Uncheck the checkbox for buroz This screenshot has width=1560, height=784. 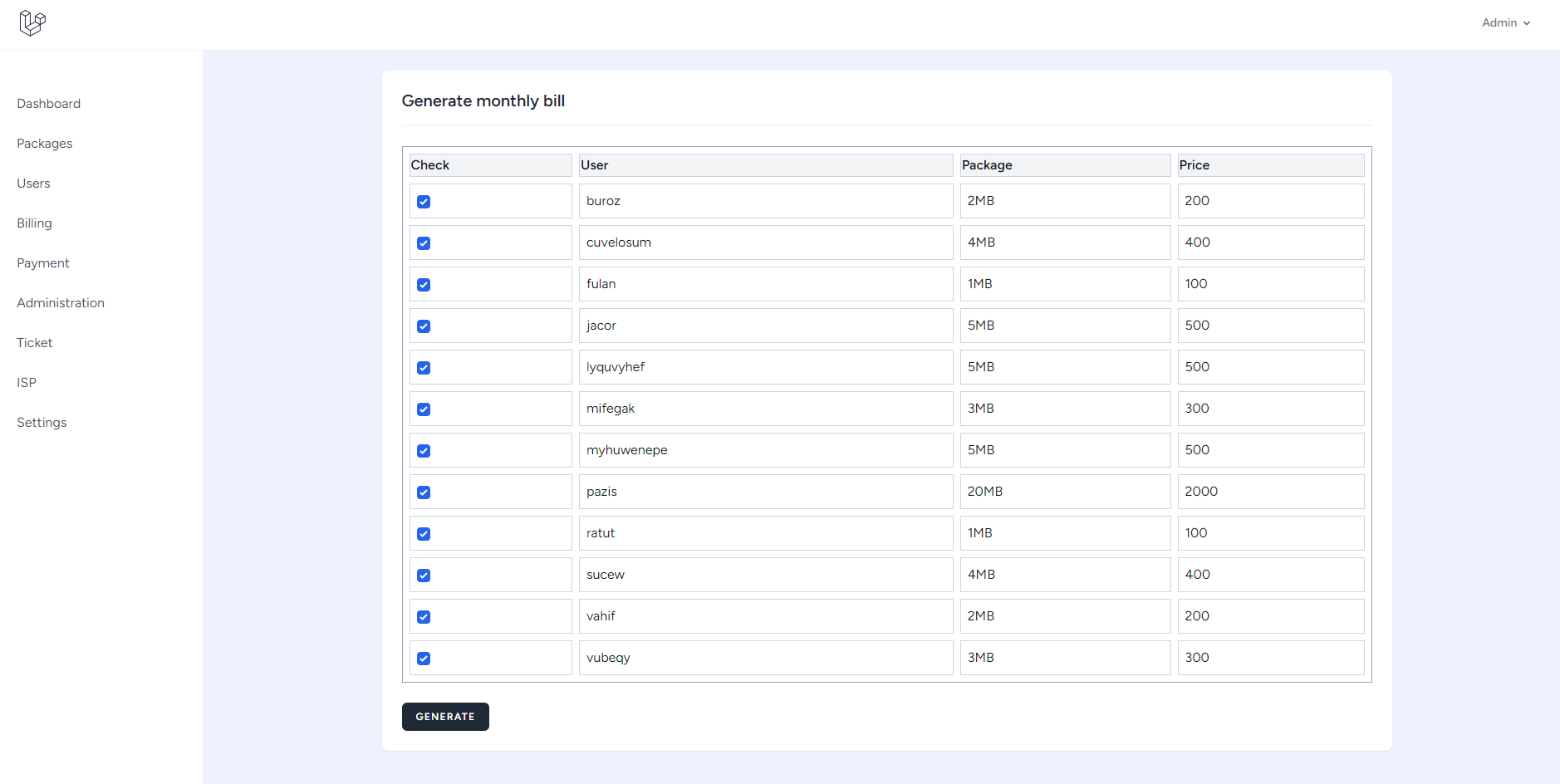[424, 201]
